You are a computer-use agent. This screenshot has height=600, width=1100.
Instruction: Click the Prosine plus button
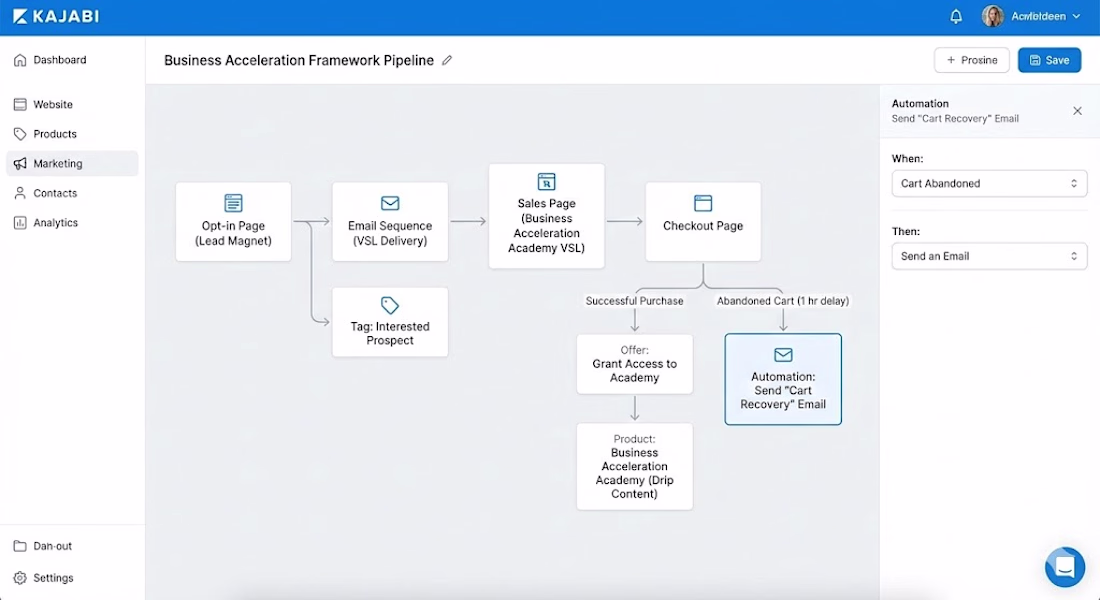(x=972, y=60)
